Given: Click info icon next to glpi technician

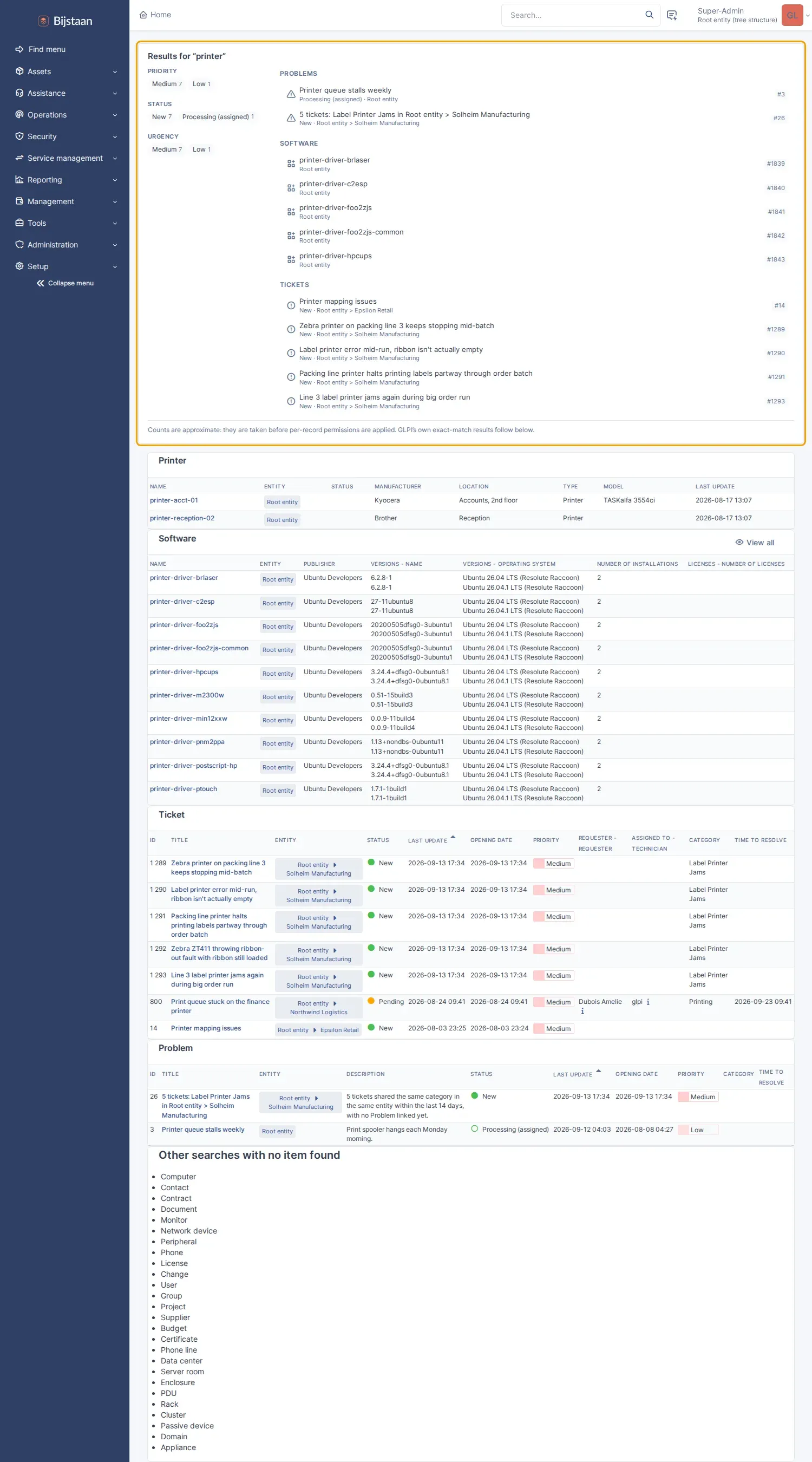Looking at the screenshot, I should pos(647,1002).
